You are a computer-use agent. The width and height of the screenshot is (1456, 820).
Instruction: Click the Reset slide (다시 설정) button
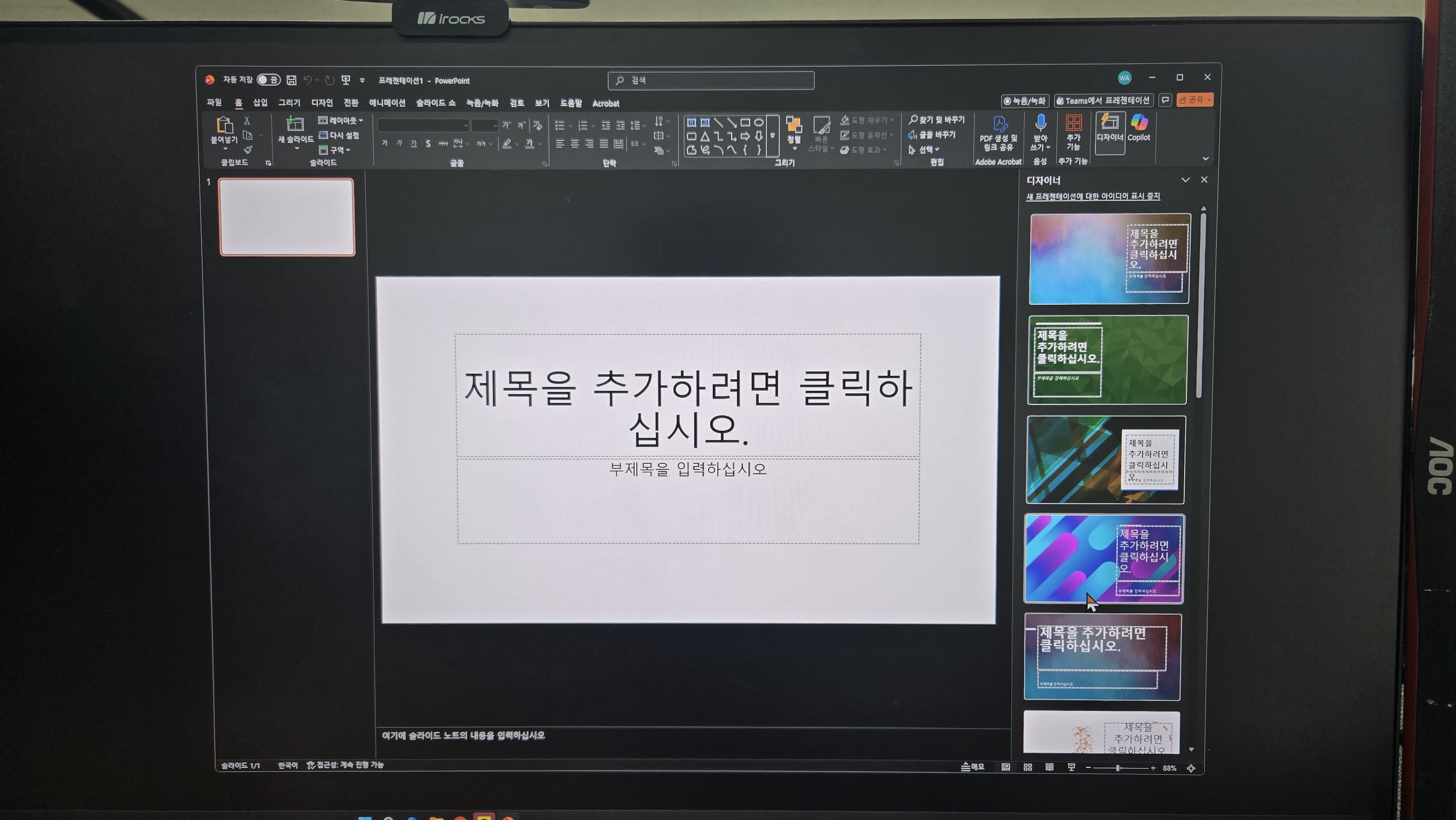click(339, 135)
